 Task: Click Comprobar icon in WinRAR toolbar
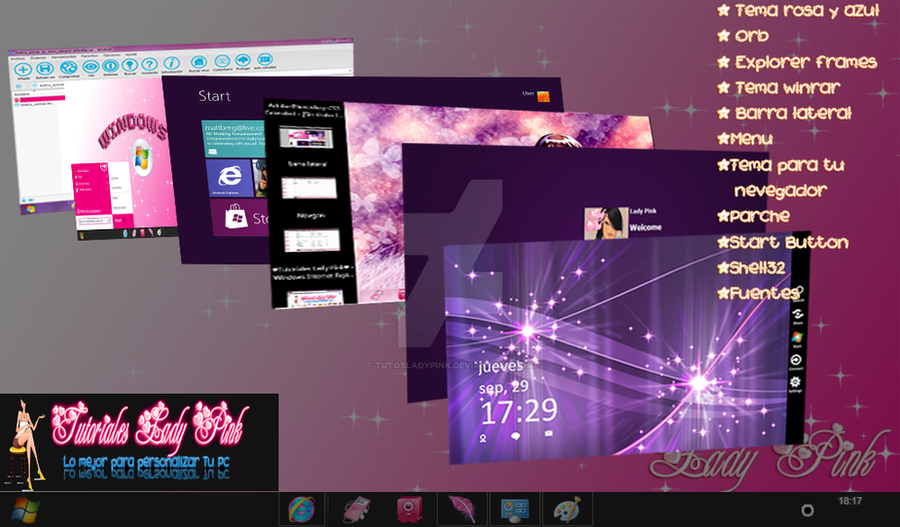click(68, 68)
